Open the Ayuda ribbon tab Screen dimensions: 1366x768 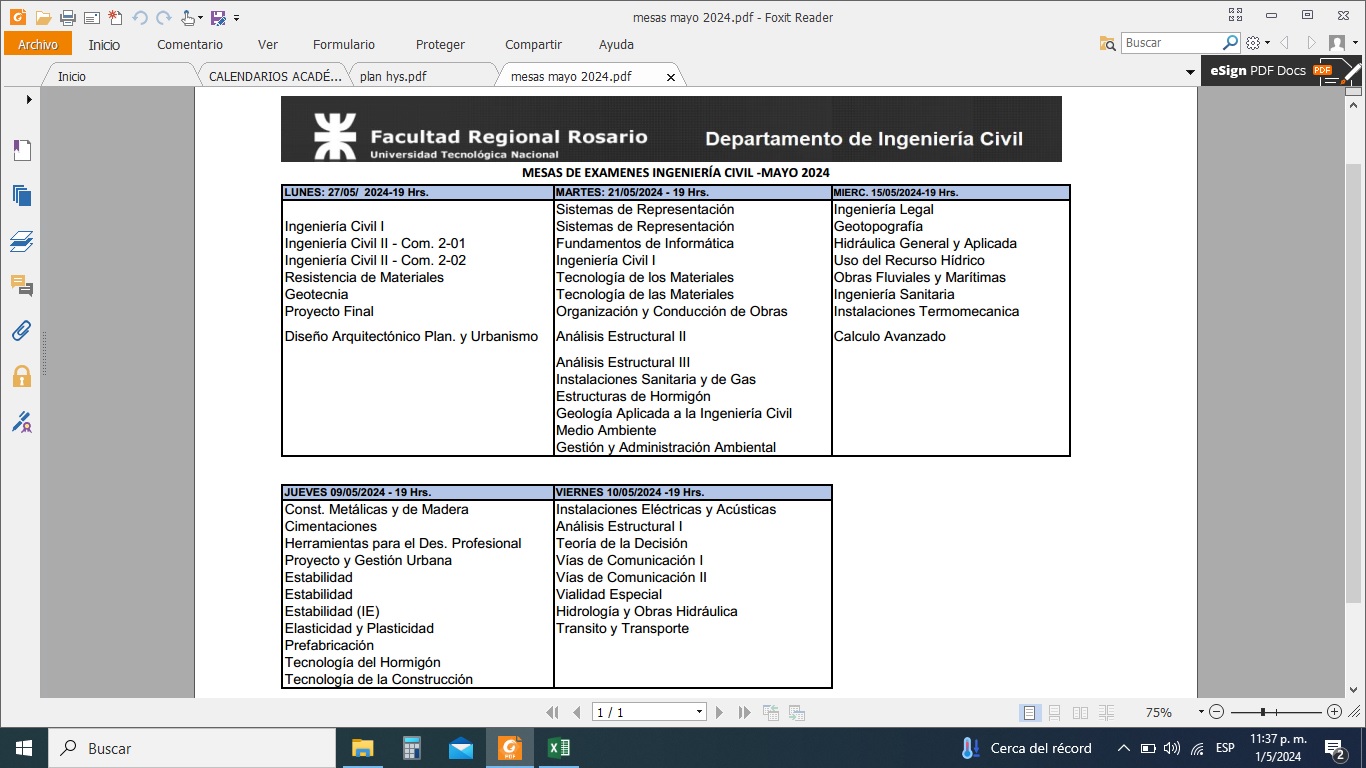point(616,44)
